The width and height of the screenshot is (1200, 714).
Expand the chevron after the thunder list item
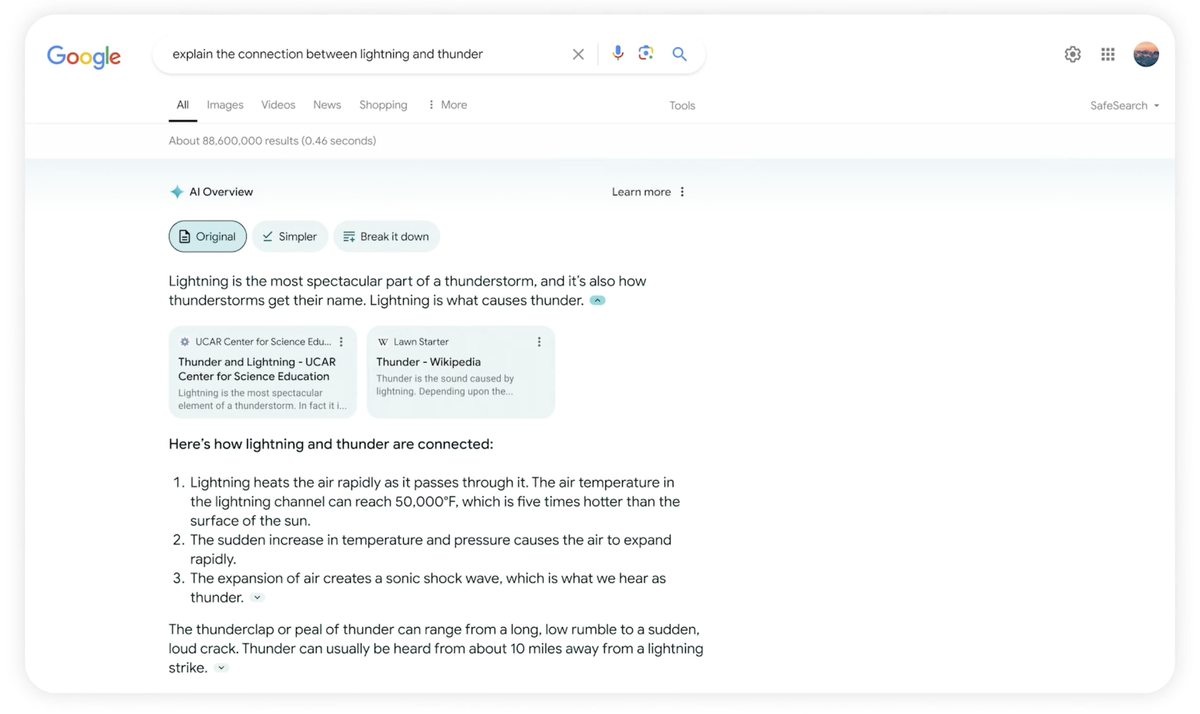click(257, 597)
